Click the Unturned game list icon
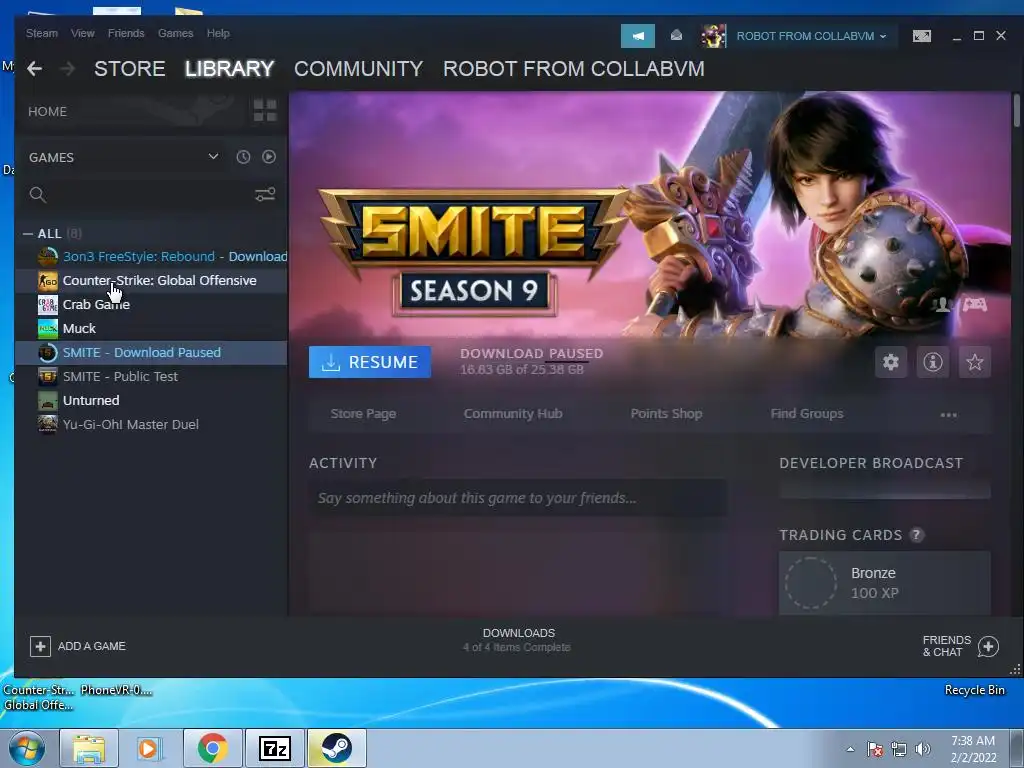The height and width of the screenshot is (768, 1024). pyautogui.click(x=48, y=400)
